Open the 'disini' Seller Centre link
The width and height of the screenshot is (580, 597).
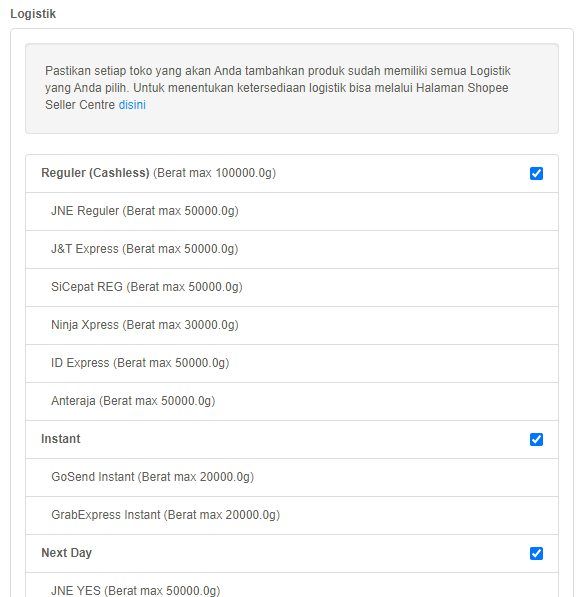132,105
